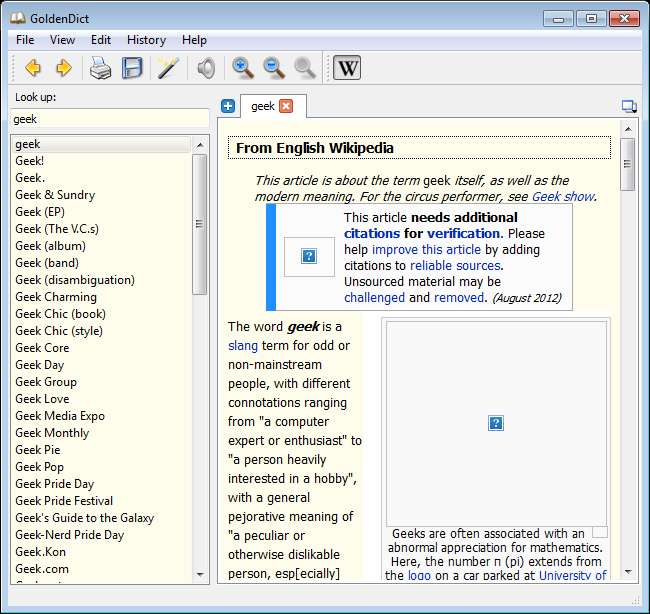Click the word list scroll-down arrow
Screen dimensions: 650x614
click(200, 575)
